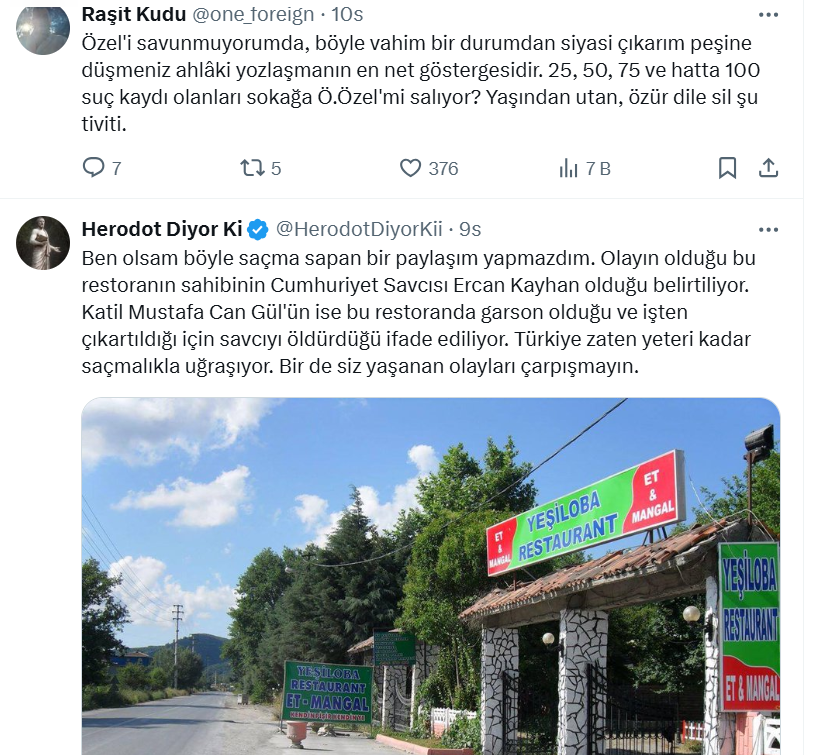
Task: Open more options for Raşit Kudu's tweet
Action: 768,15
